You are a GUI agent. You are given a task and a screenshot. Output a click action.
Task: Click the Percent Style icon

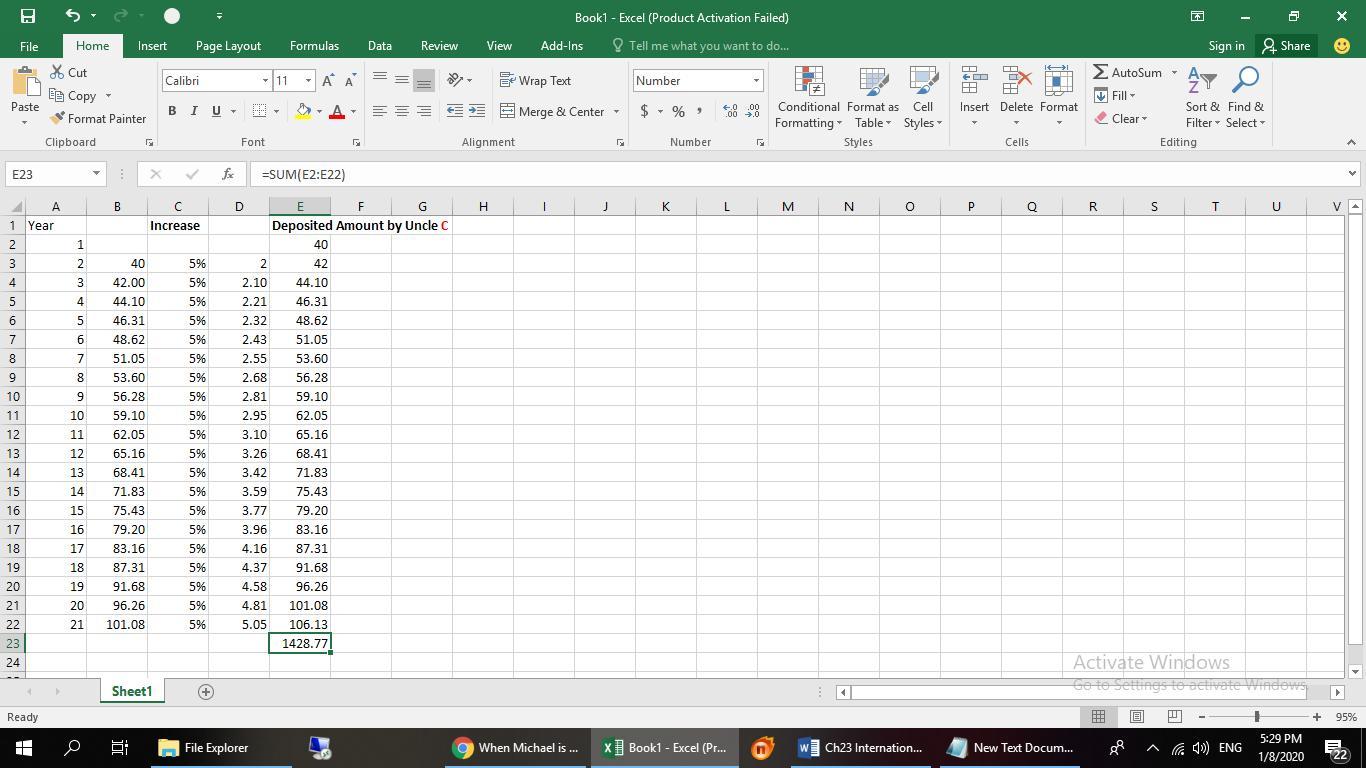click(x=678, y=111)
